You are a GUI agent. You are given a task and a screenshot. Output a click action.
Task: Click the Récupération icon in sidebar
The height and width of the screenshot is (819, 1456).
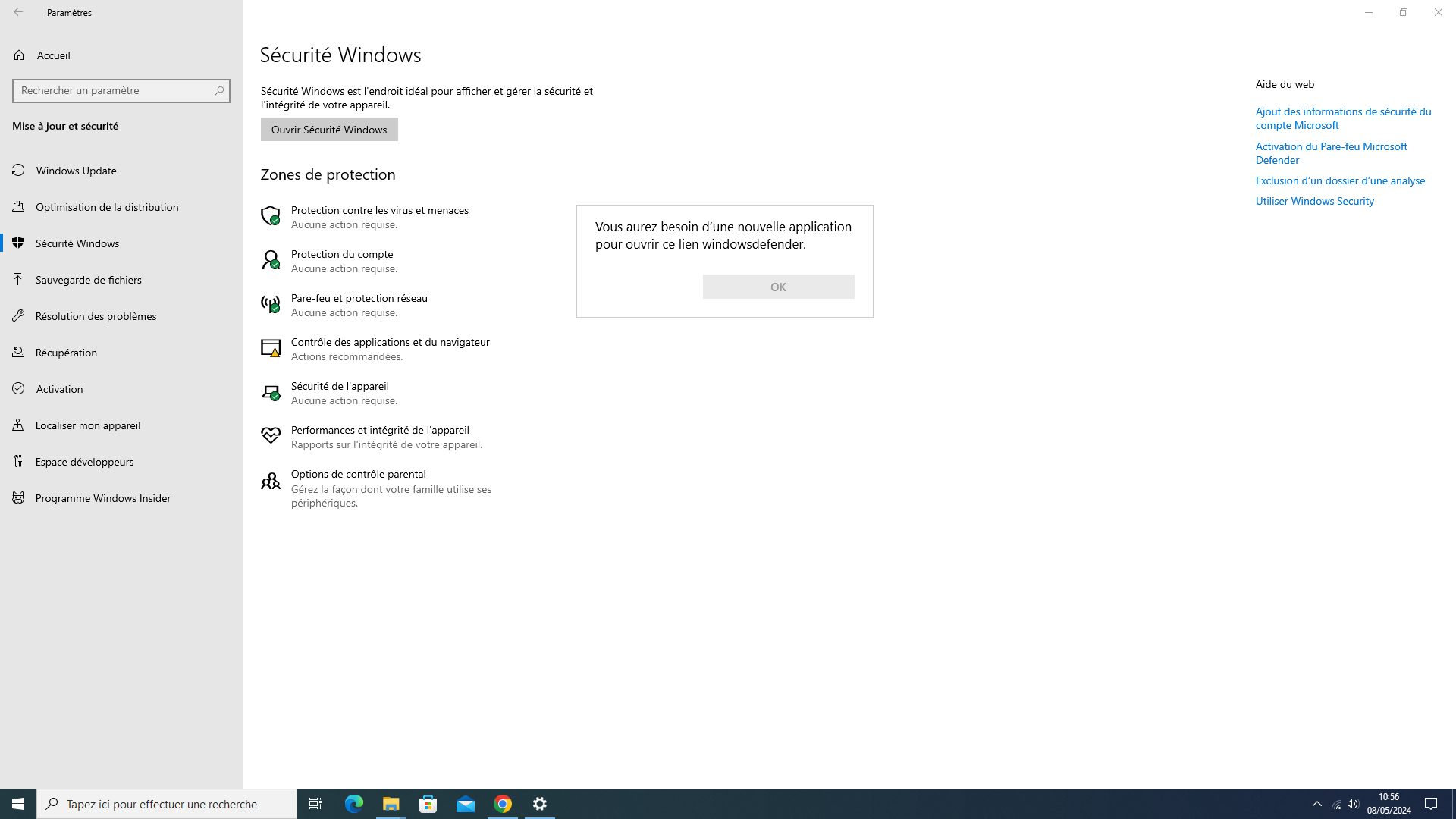[x=19, y=353]
